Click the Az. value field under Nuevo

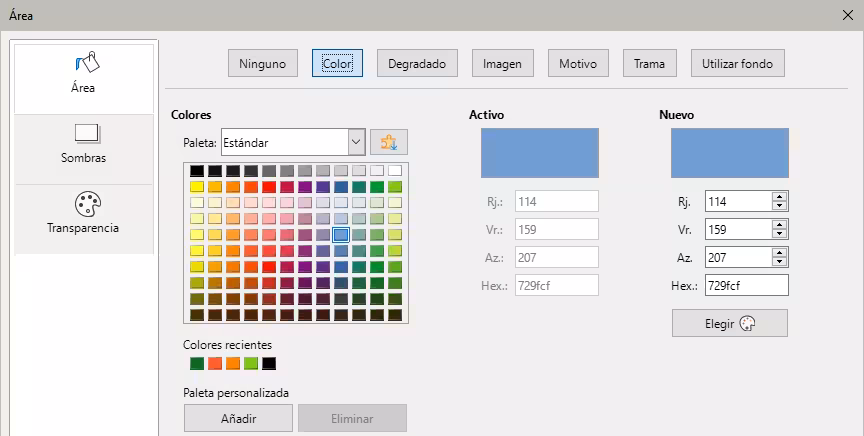point(738,257)
